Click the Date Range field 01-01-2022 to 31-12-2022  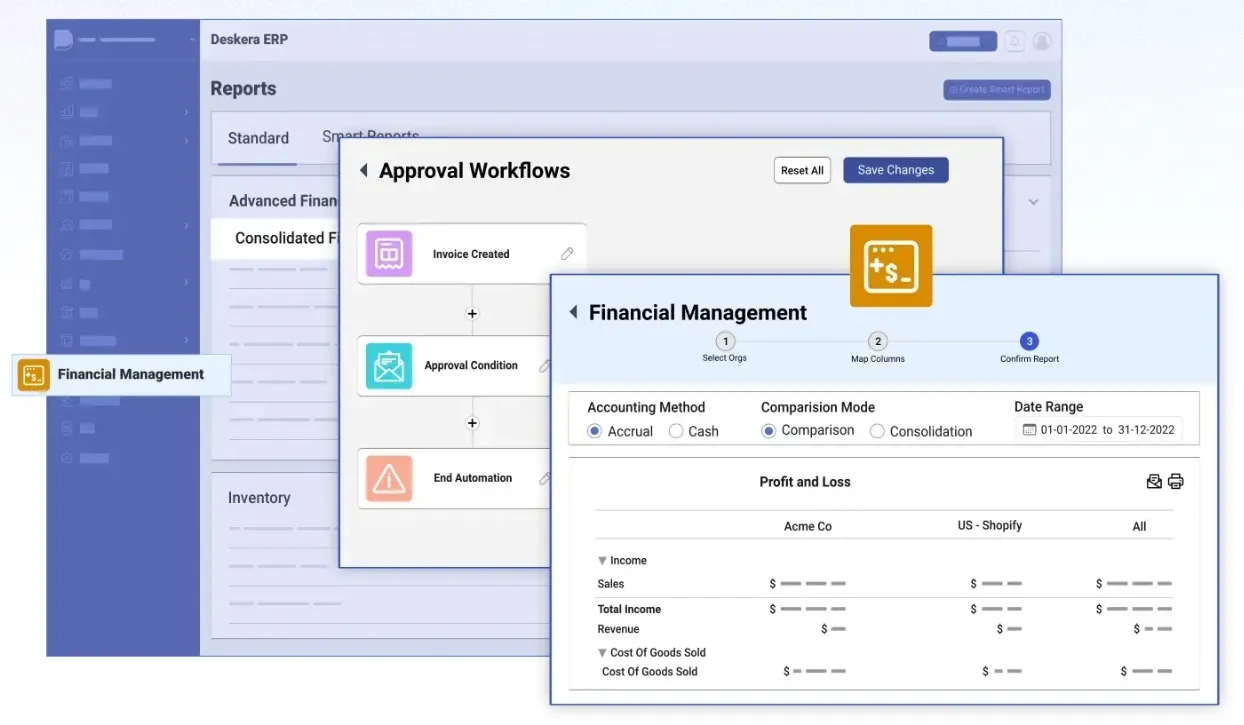[1099, 430]
